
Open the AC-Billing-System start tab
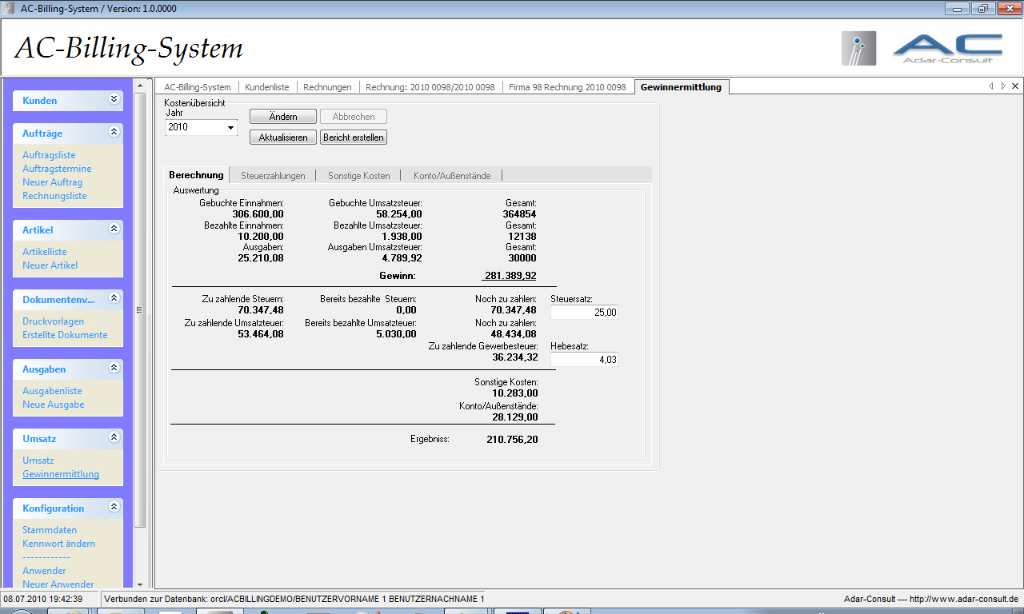197,87
